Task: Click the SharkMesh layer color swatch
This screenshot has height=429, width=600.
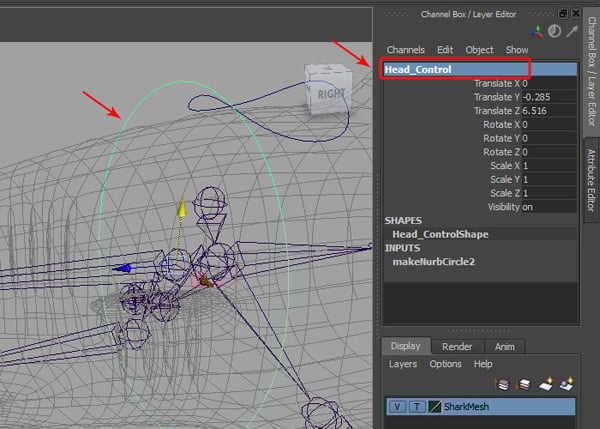Action: (434, 407)
